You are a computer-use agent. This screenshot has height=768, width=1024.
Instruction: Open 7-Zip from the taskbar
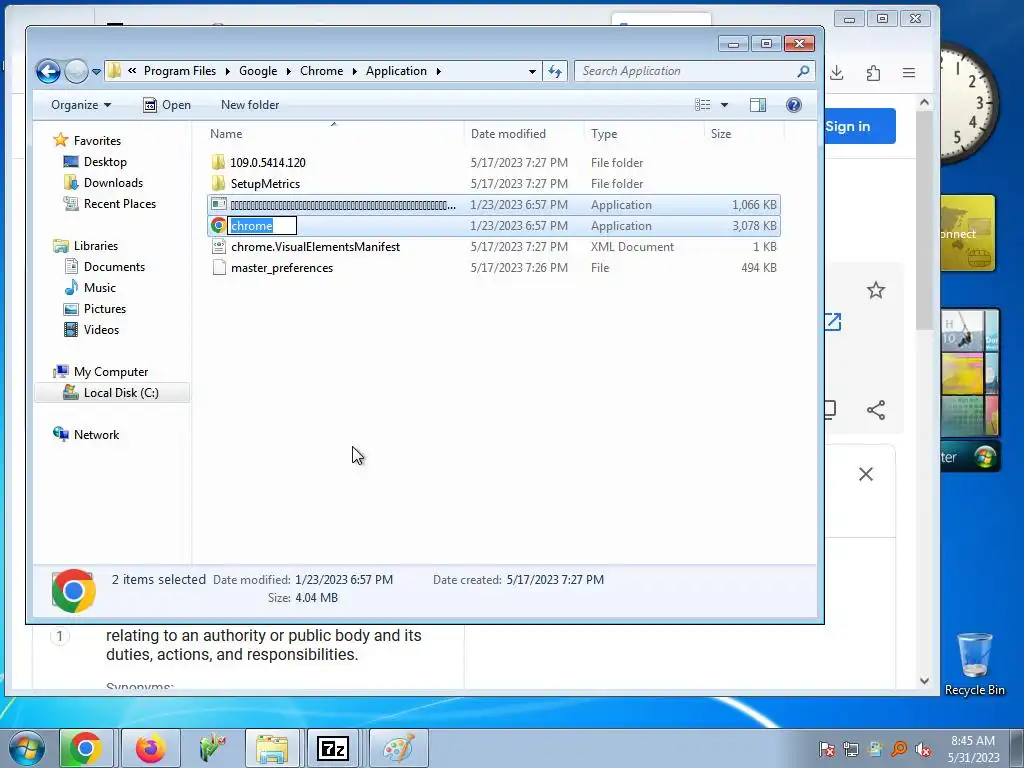click(x=333, y=748)
